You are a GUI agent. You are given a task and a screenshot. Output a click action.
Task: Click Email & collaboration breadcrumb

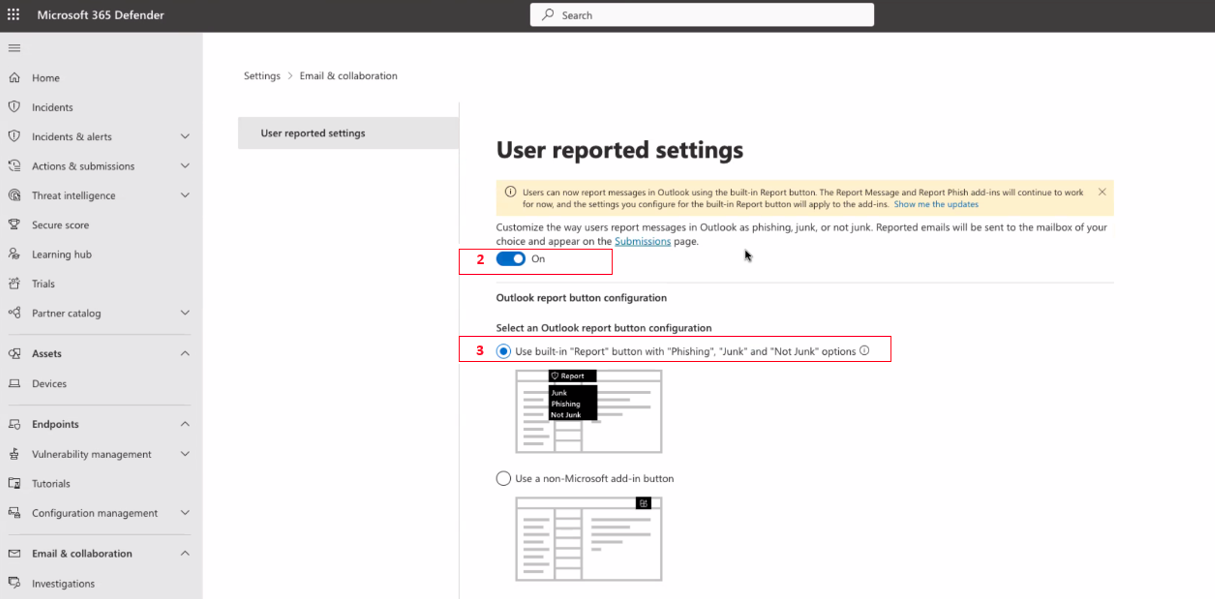tap(349, 76)
